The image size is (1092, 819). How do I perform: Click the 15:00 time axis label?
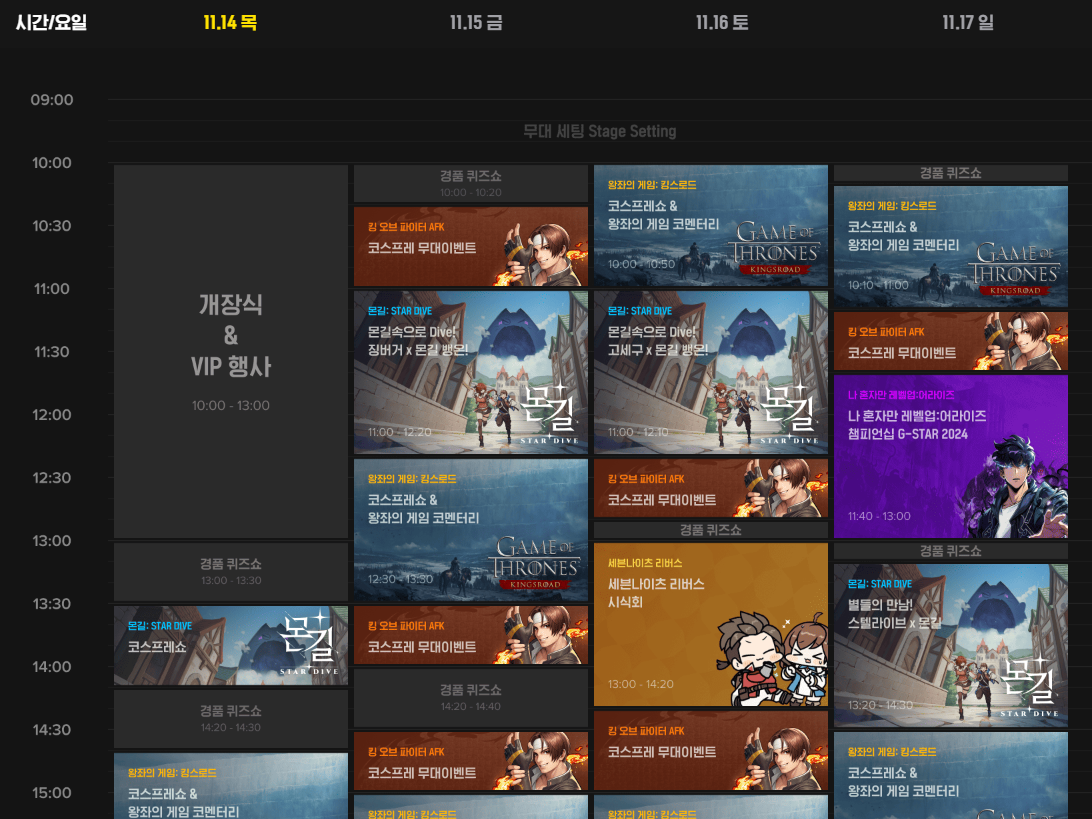click(52, 793)
